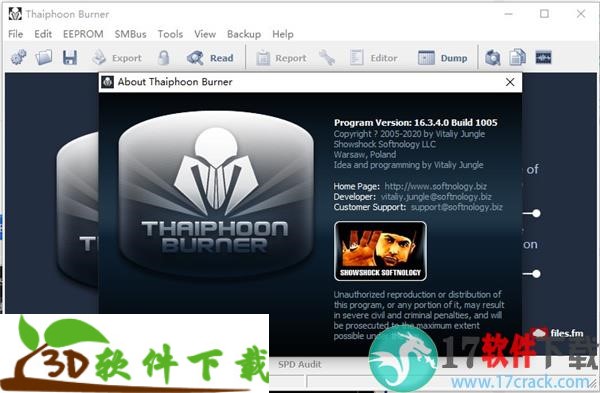The height and width of the screenshot is (393, 600).
Task: Open the Edit menu
Action: 43,34
